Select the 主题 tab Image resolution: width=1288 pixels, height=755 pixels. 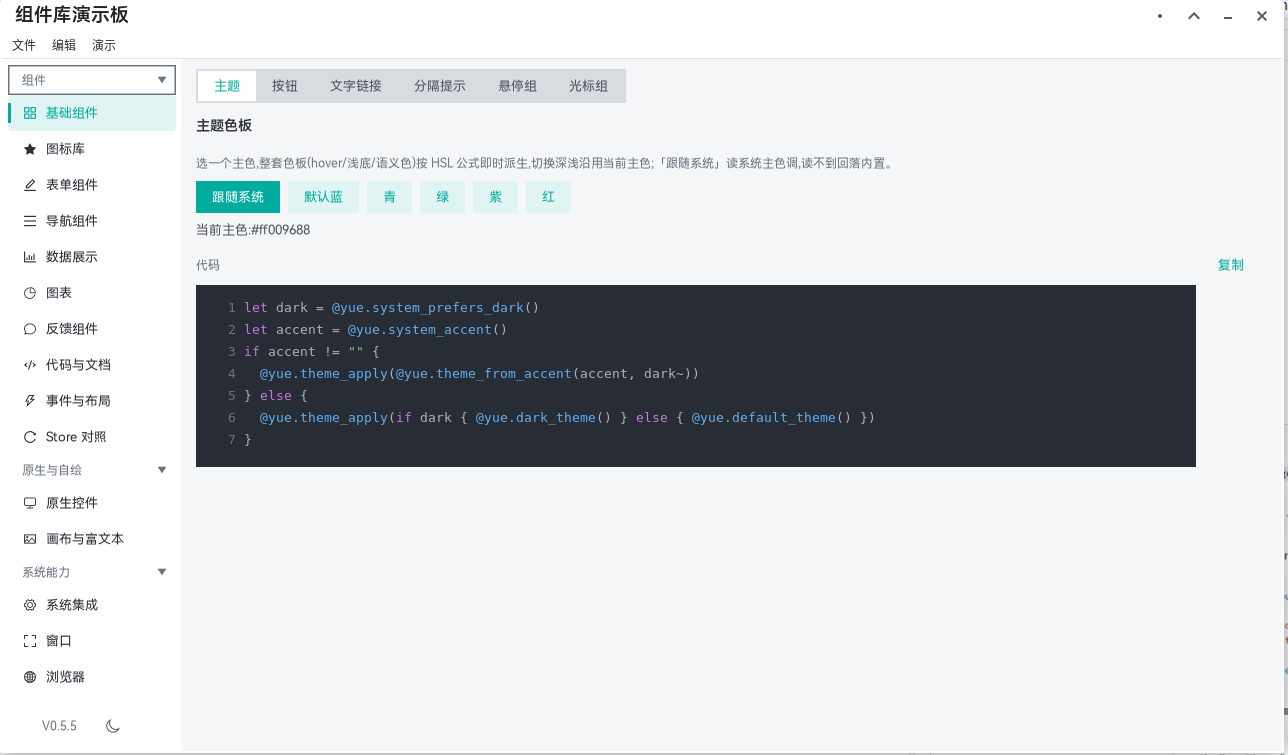pyautogui.click(x=228, y=86)
